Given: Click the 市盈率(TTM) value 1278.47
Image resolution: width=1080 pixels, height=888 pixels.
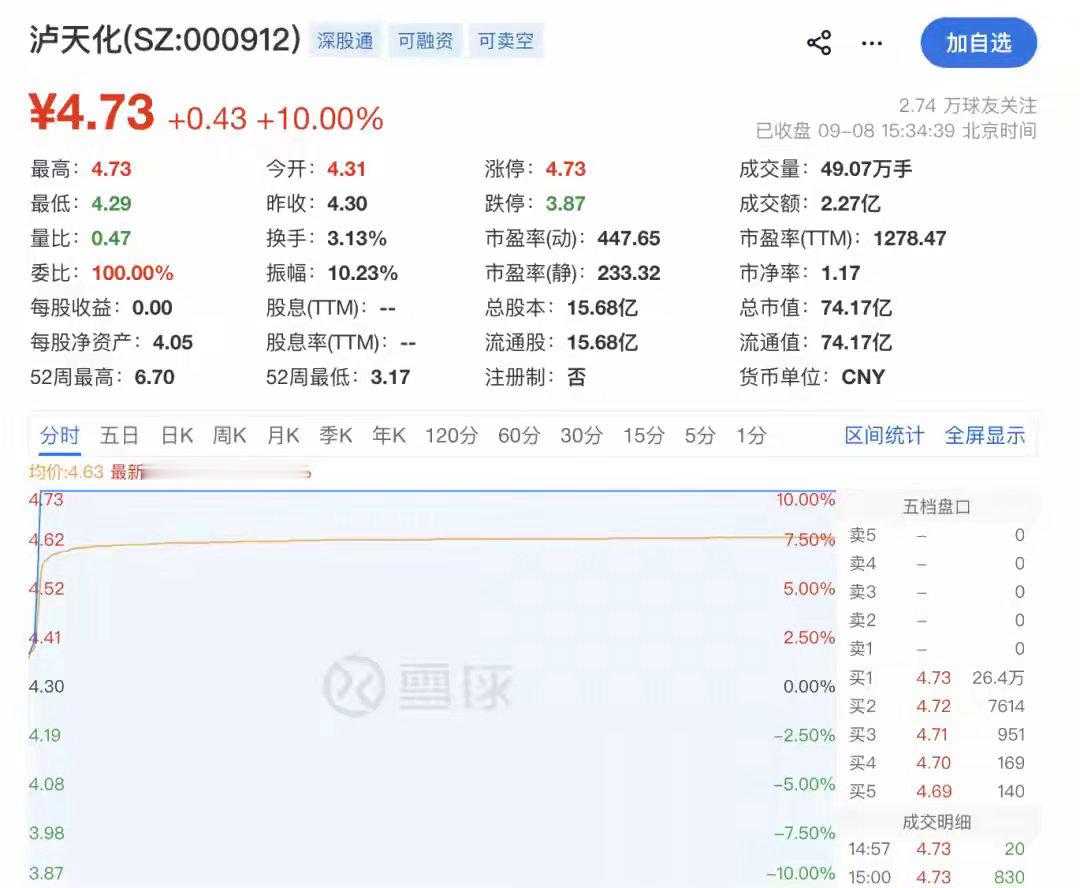Looking at the screenshot, I should [x=910, y=238].
